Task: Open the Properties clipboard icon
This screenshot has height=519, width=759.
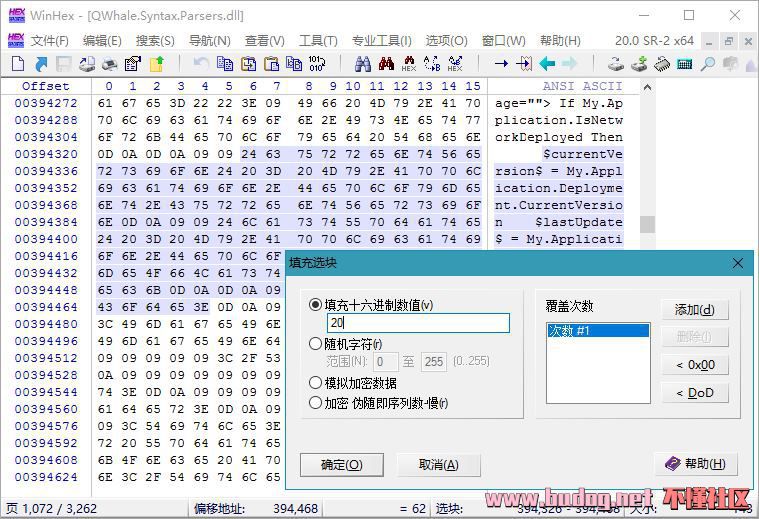Action: (133, 63)
